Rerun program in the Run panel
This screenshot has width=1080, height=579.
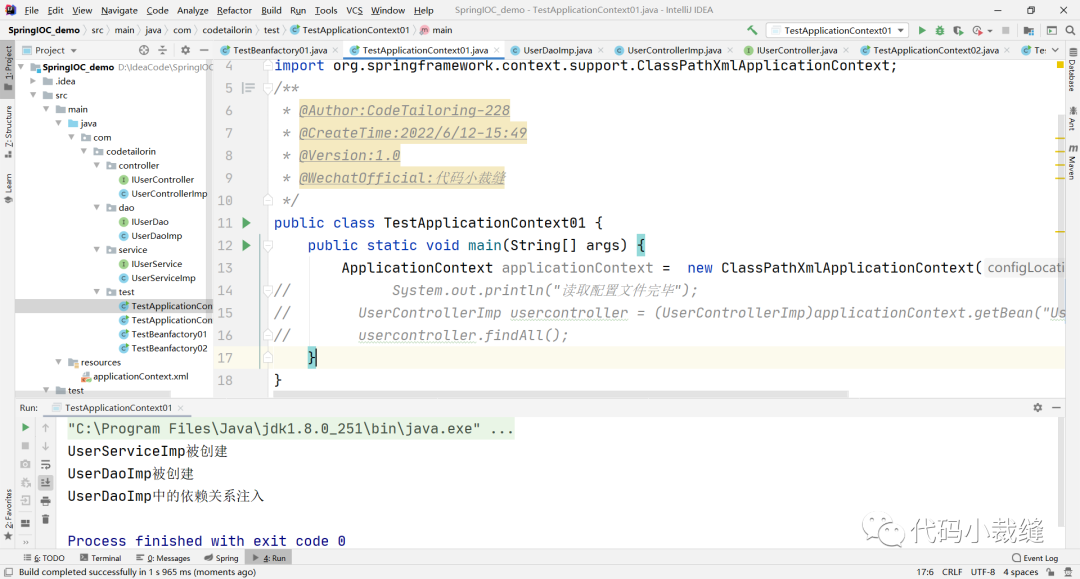pyautogui.click(x=25, y=428)
